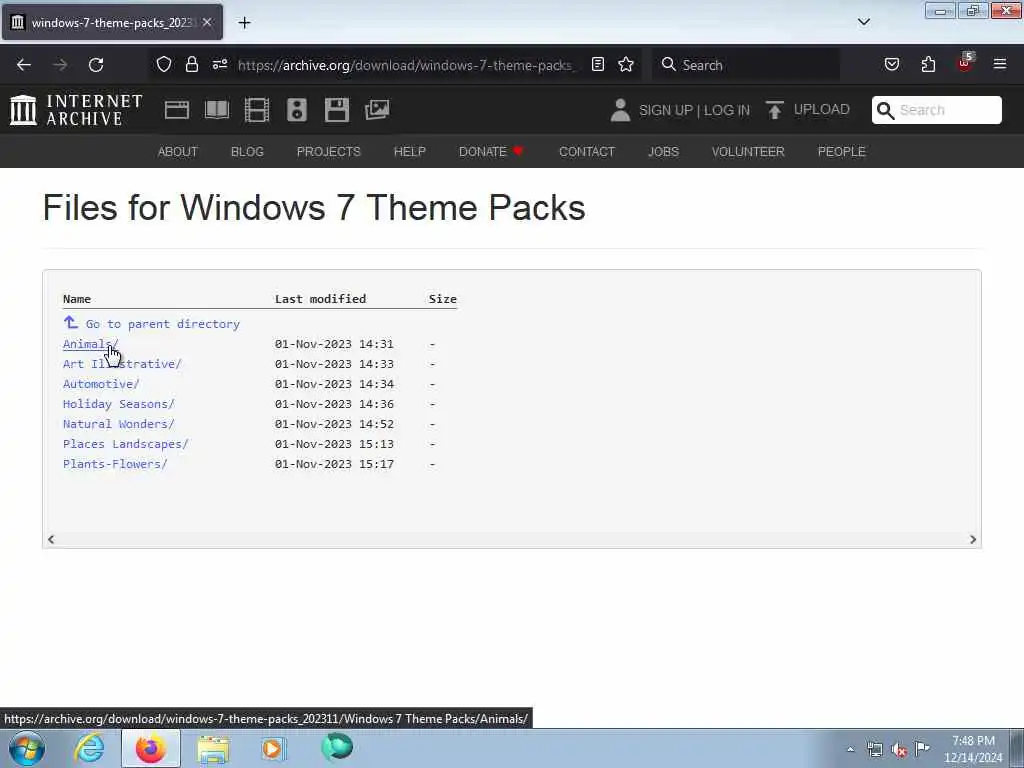
Task: Open the Animals/ folder link
Action: tap(91, 344)
